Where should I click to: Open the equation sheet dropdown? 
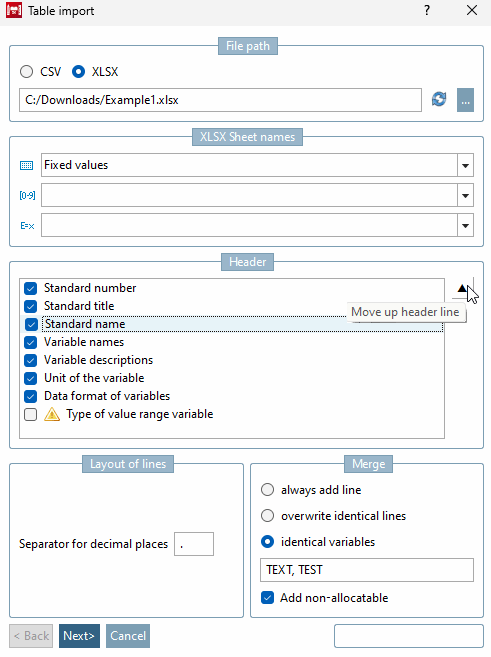tap(465, 225)
